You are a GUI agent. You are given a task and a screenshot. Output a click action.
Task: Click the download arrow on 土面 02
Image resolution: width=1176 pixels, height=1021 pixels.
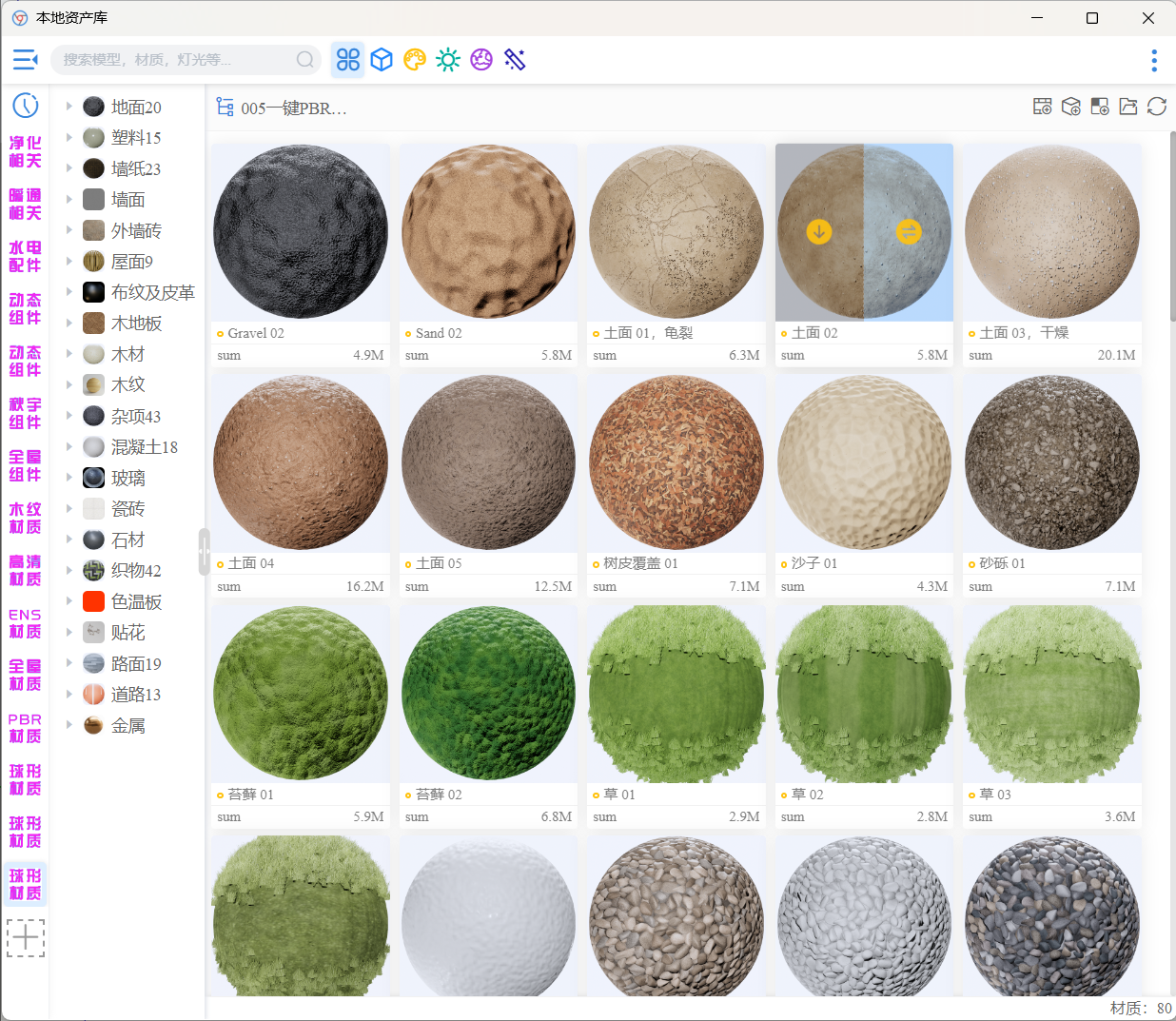819,231
